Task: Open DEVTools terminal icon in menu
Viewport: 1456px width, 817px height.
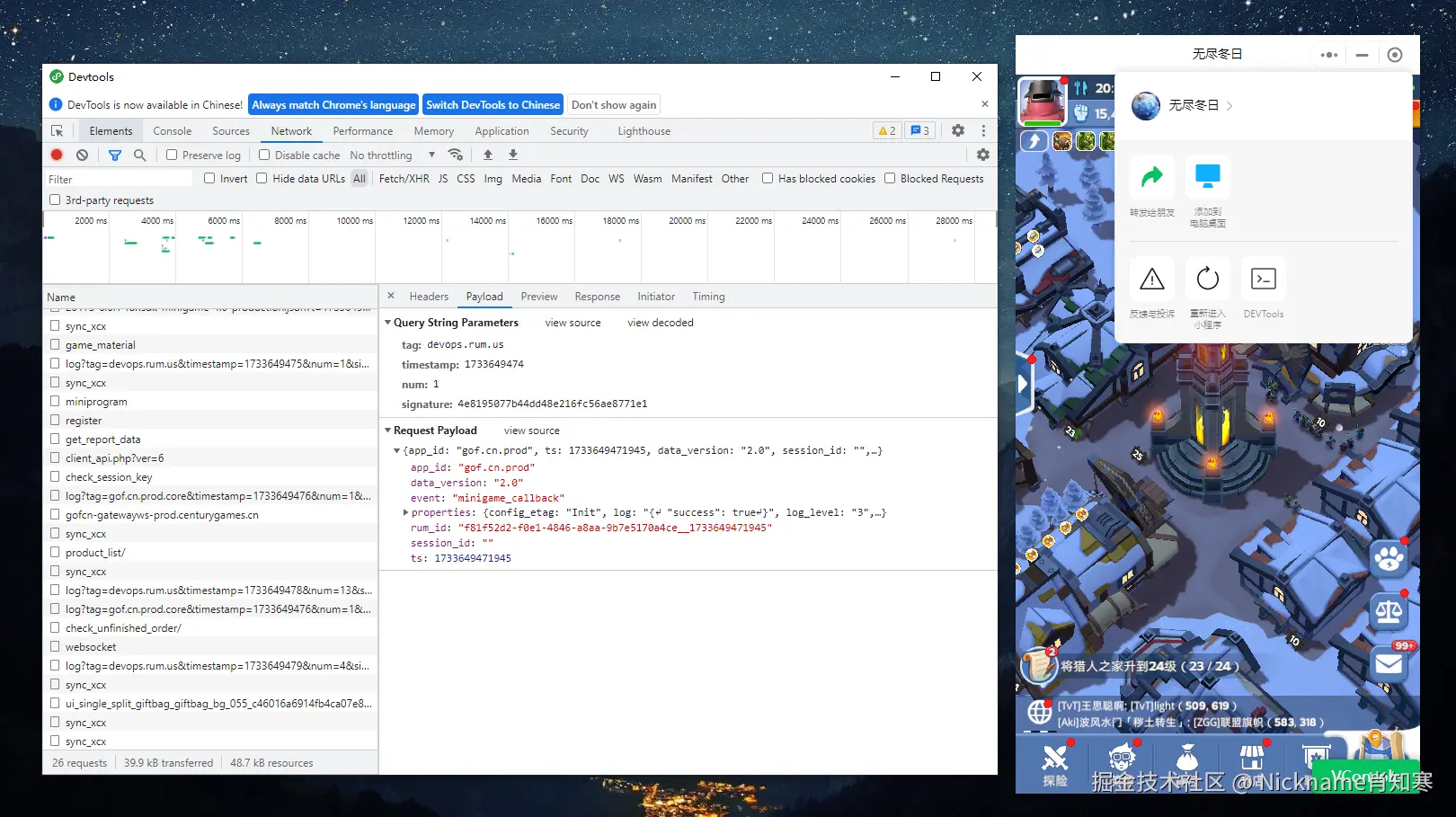Action: click(1264, 280)
